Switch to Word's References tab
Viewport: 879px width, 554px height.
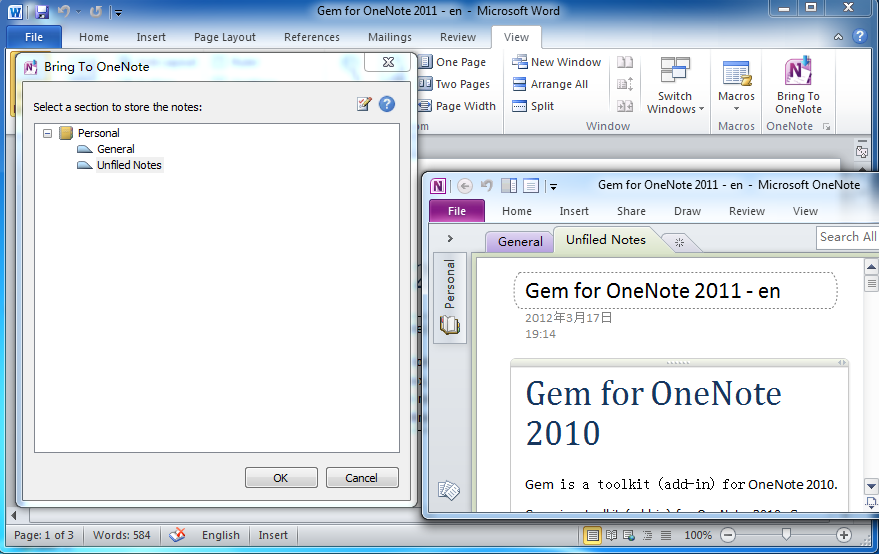[312, 37]
